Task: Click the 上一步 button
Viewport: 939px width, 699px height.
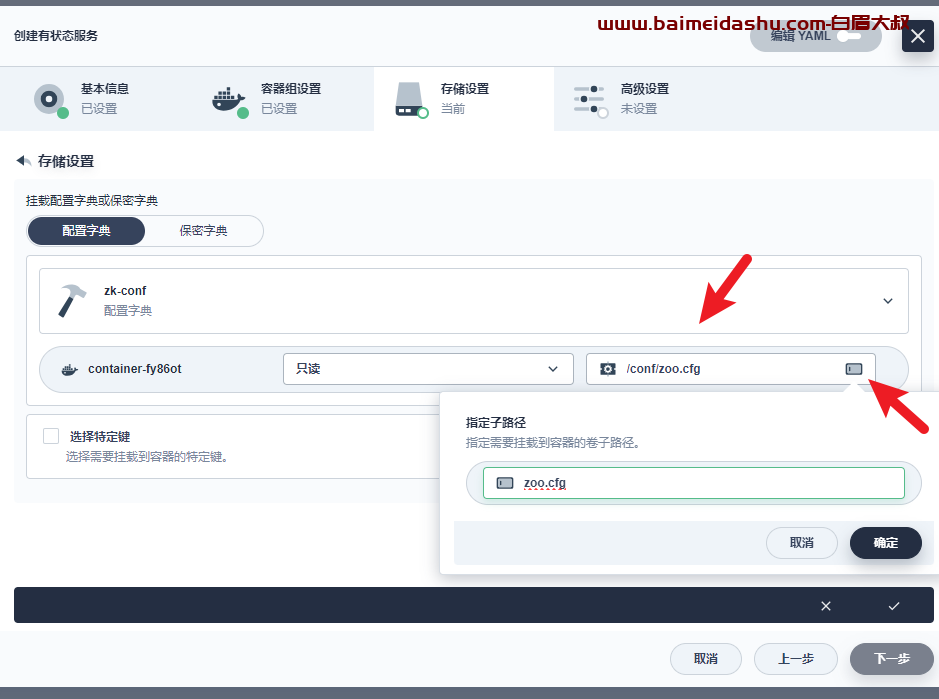Action: (795, 659)
